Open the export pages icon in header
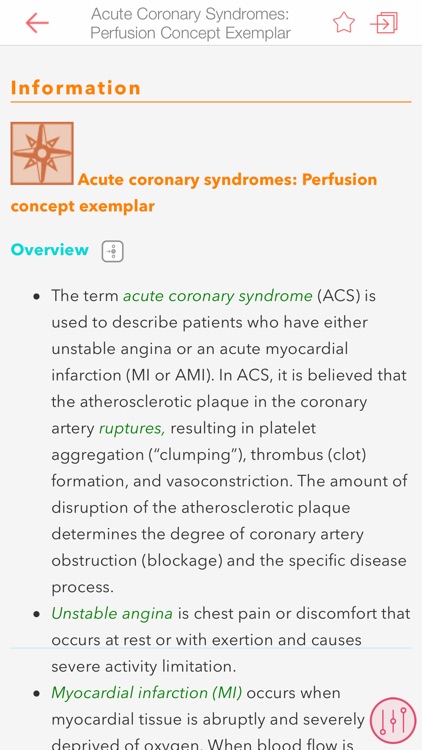Image resolution: width=422 pixels, height=750 pixels. [x=384, y=23]
